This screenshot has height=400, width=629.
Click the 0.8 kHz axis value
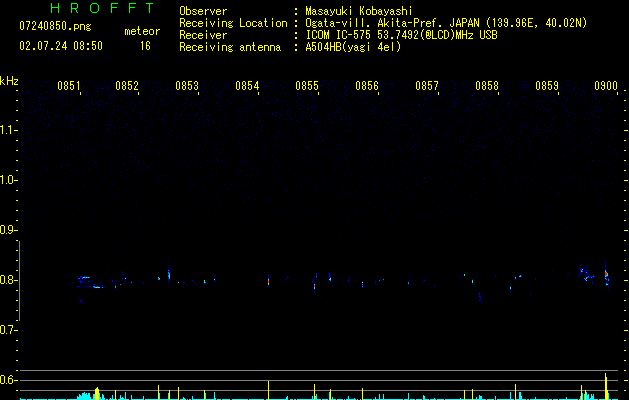click(8, 280)
